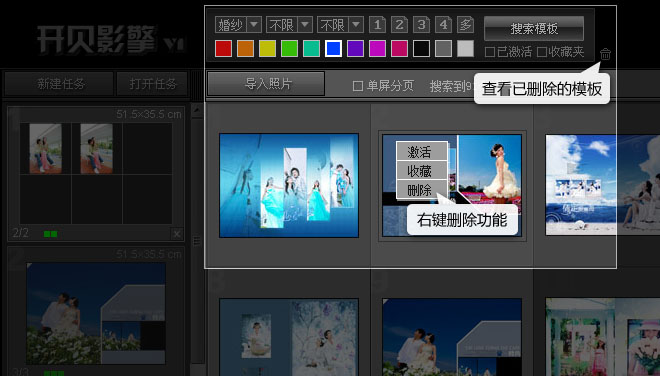Select the green garden template in second row

602,337
